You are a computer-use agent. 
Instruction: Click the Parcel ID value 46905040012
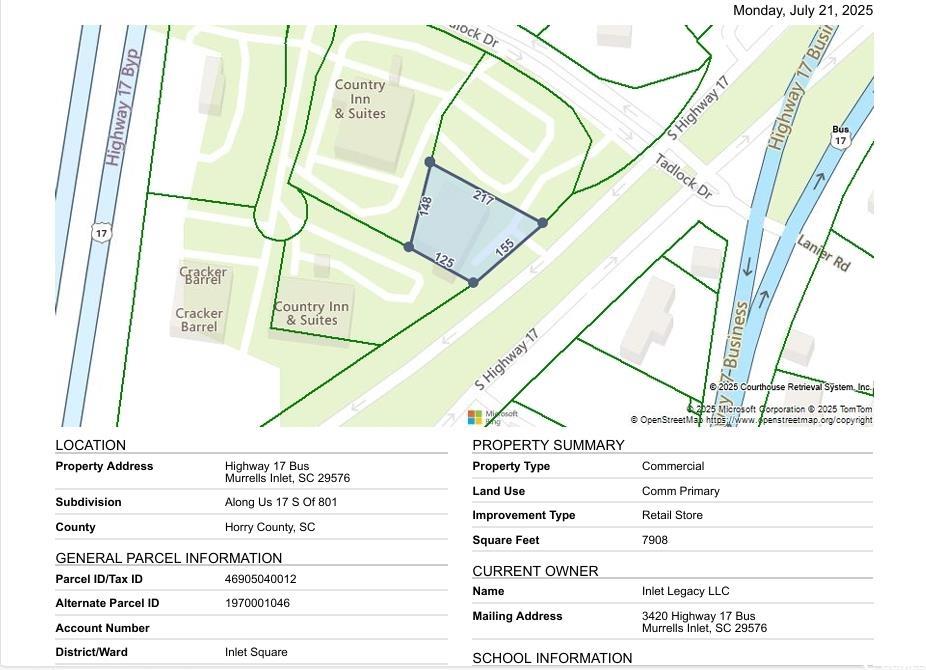[x=260, y=579]
